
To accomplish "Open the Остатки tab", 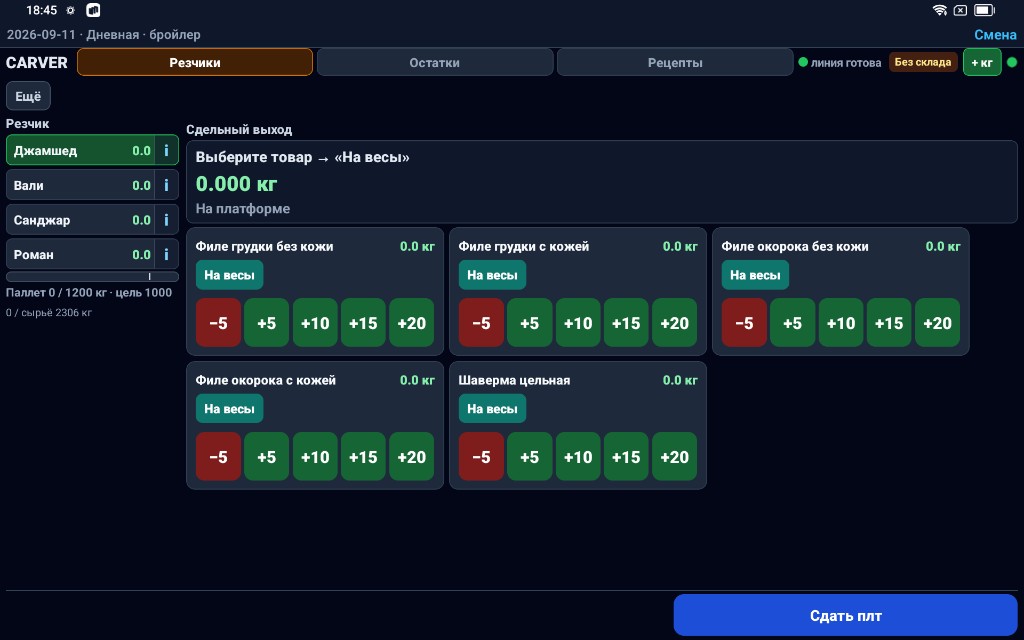I will pos(435,63).
